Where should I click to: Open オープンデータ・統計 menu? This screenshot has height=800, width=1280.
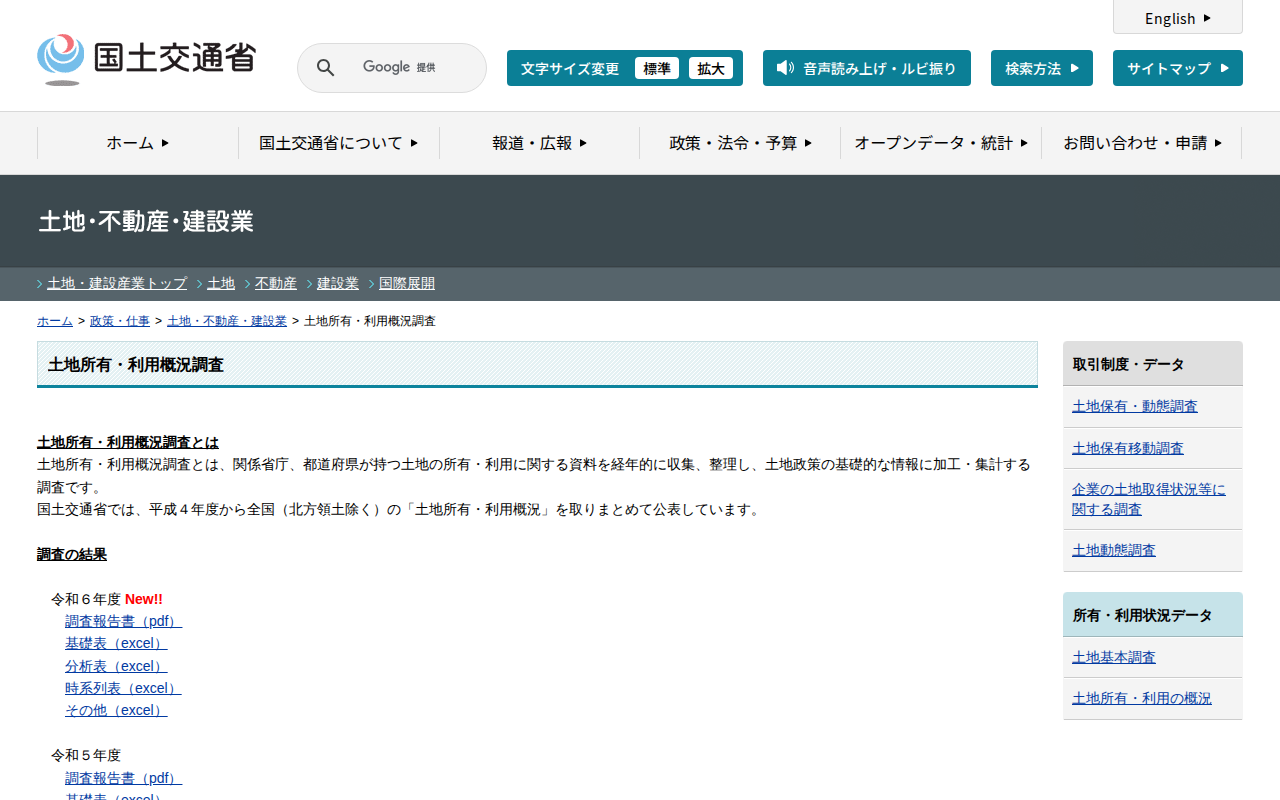(941, 143)
